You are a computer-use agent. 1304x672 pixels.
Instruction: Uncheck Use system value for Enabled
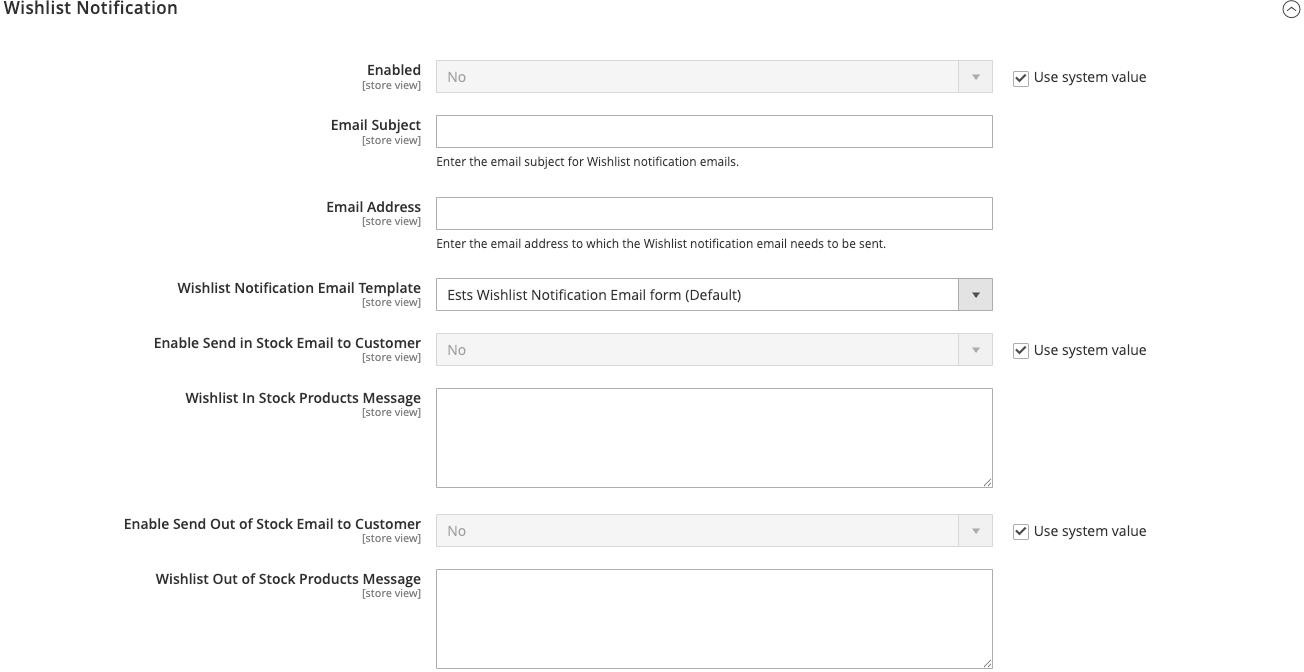click(1021, 78)
